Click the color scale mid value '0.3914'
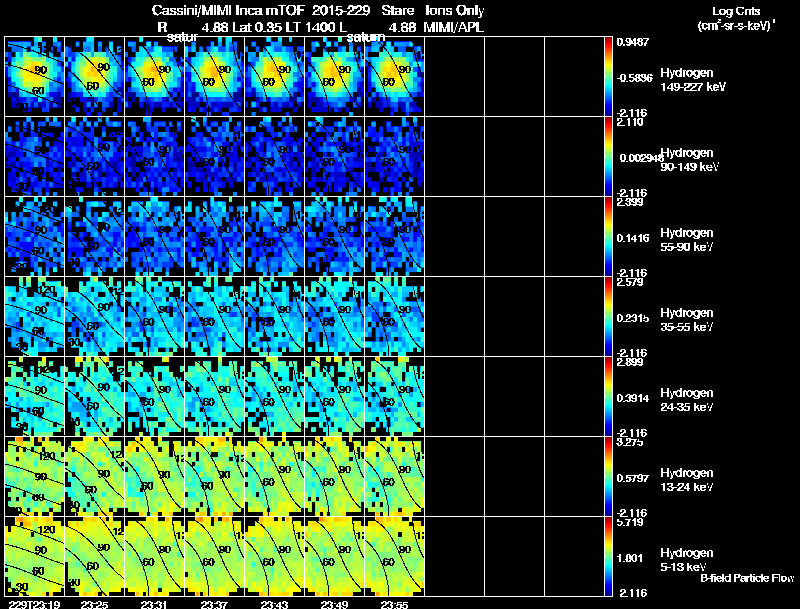Image resolution: width=800 pixels, height=609 pixels. (x=633, y=398)
